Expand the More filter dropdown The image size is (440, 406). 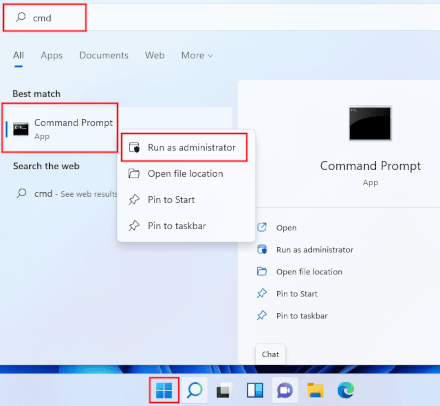[x=197, y=55]
